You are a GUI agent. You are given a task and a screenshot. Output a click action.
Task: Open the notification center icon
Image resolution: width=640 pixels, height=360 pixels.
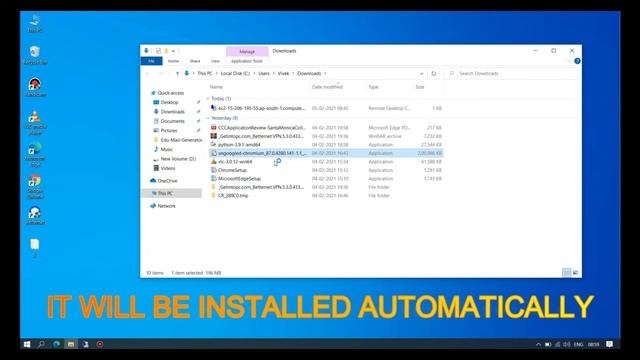click(x=609, y=344)
